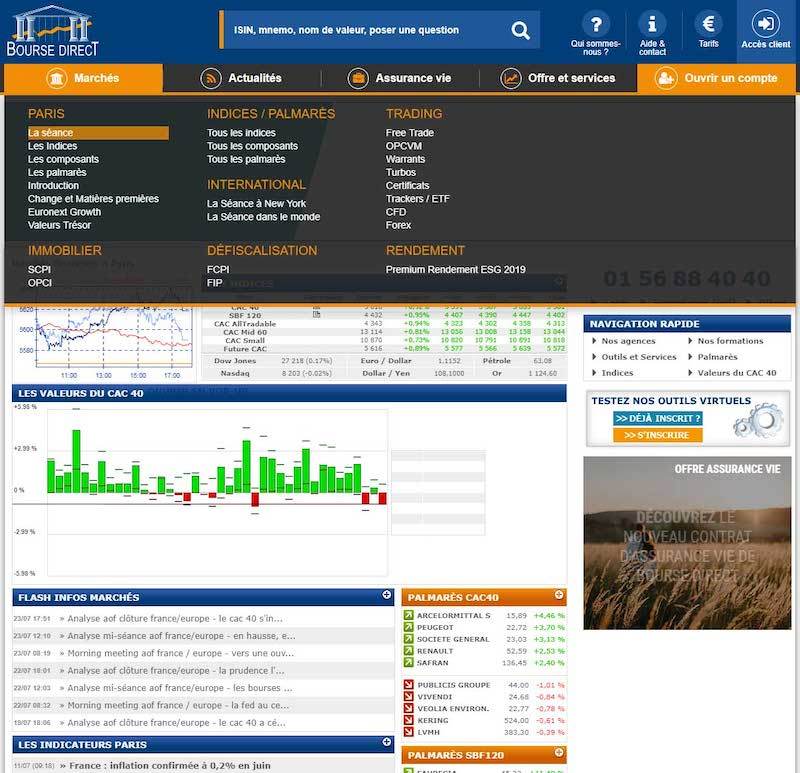Expand the Palmarès SBF120 plus icon

pos(559,753)
